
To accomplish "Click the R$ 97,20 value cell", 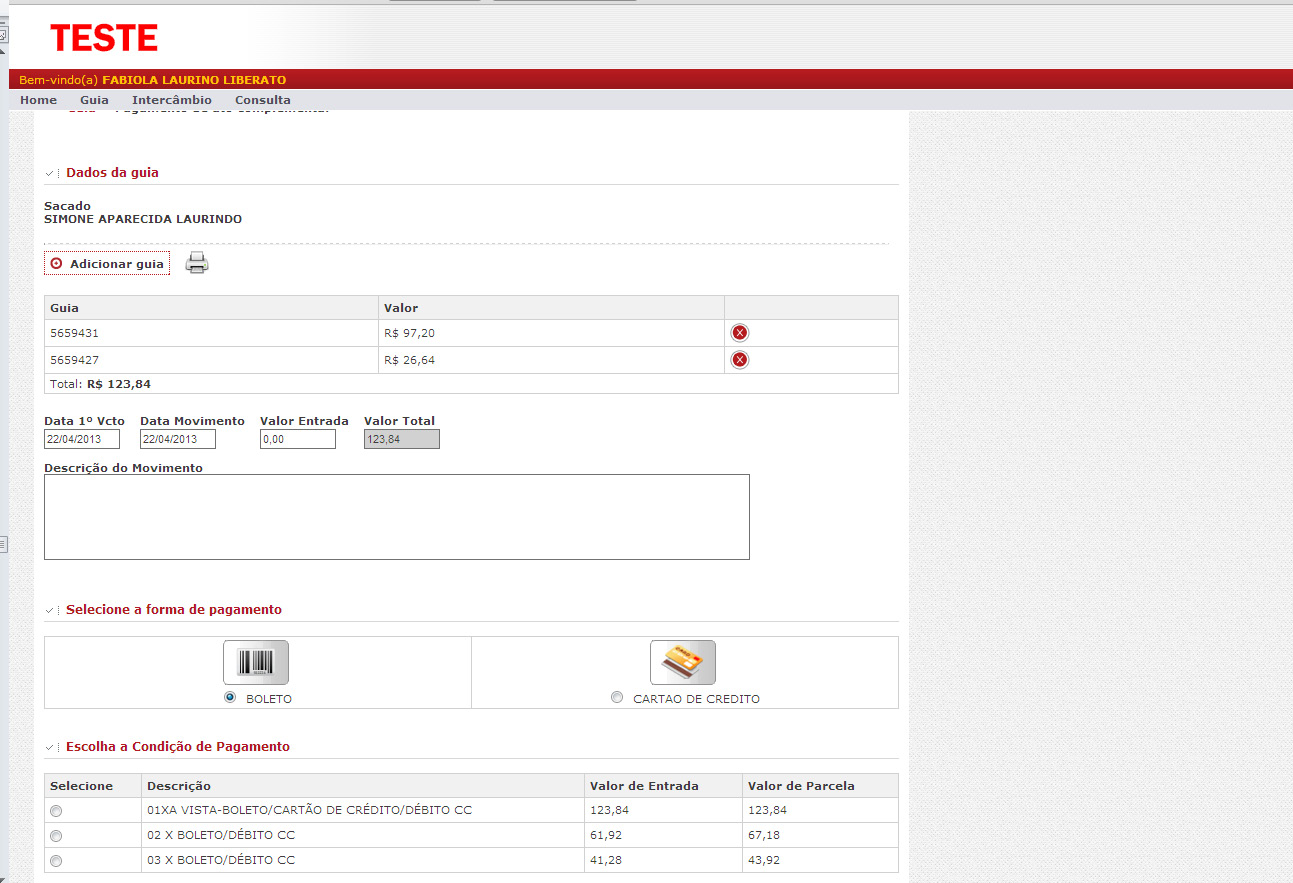I will 552,333.
